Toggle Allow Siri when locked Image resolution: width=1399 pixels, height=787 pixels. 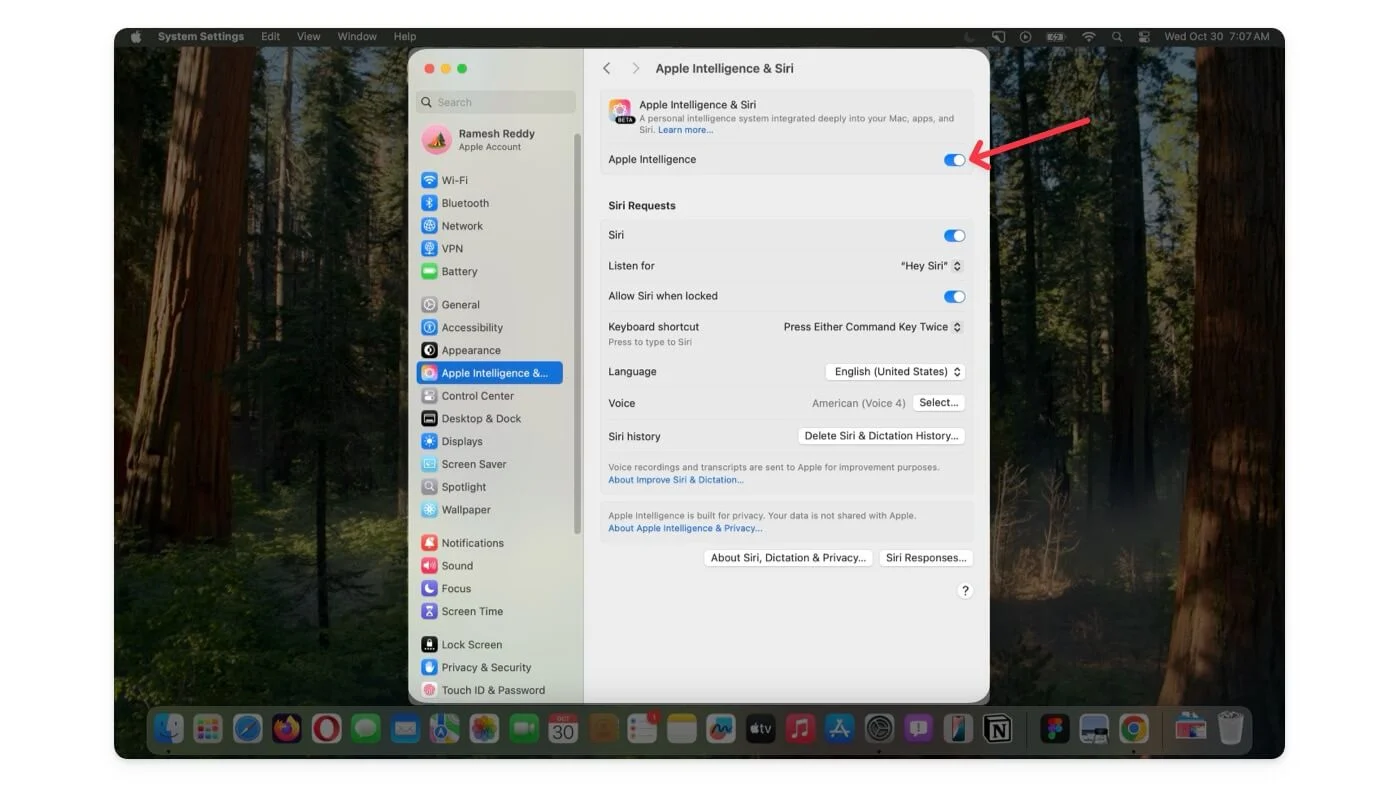pos(955,296)
